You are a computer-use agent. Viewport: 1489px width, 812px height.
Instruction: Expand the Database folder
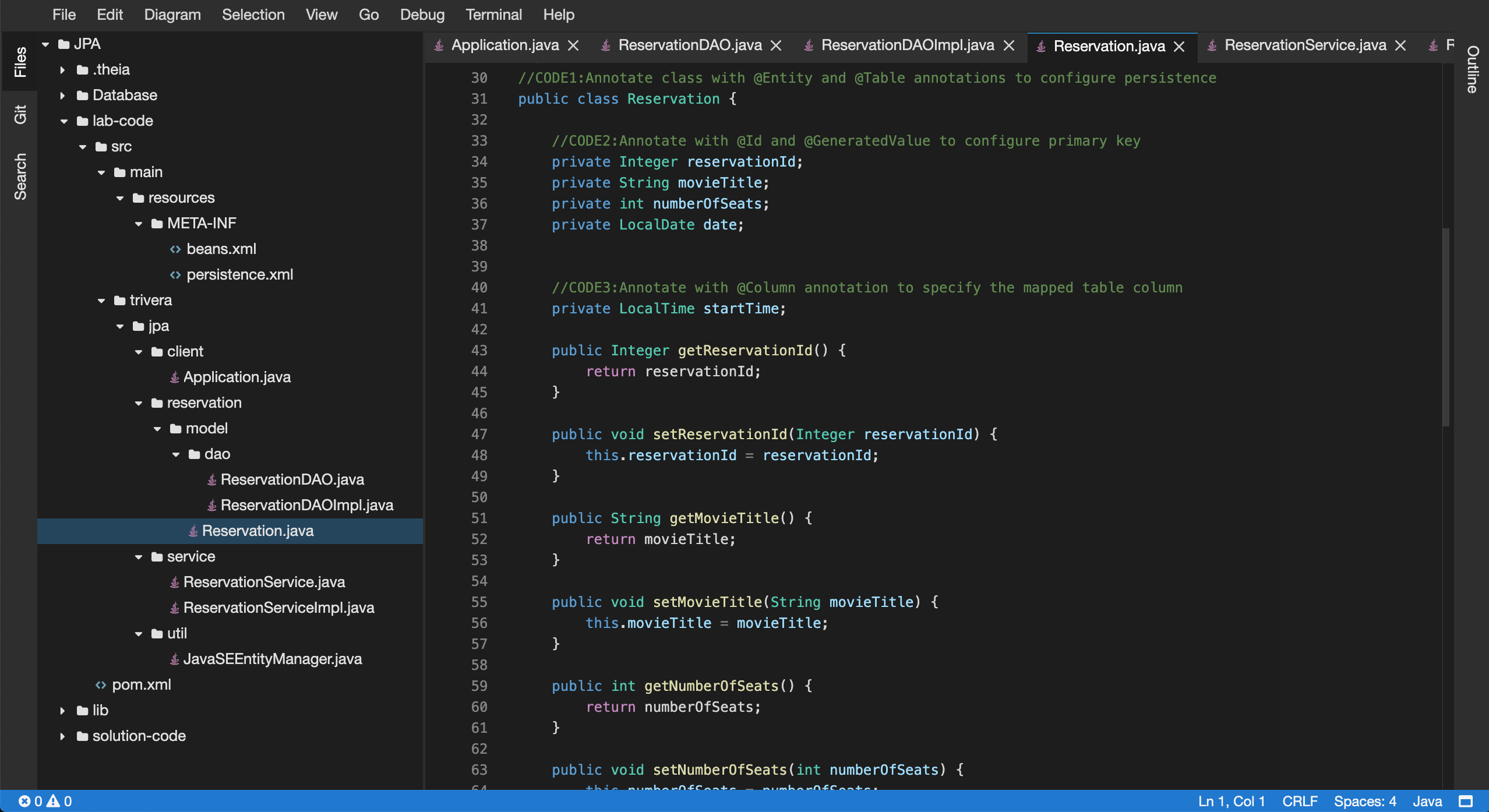[63, 96]
